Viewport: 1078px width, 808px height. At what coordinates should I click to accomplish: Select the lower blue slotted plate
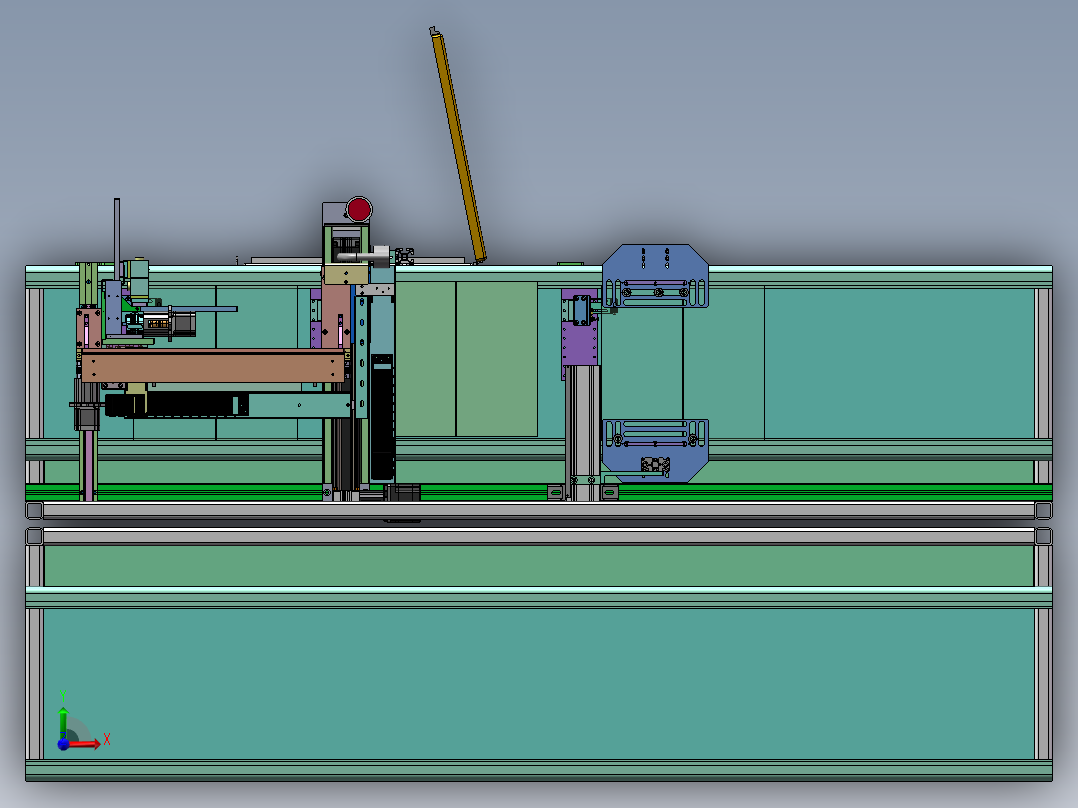655,450
